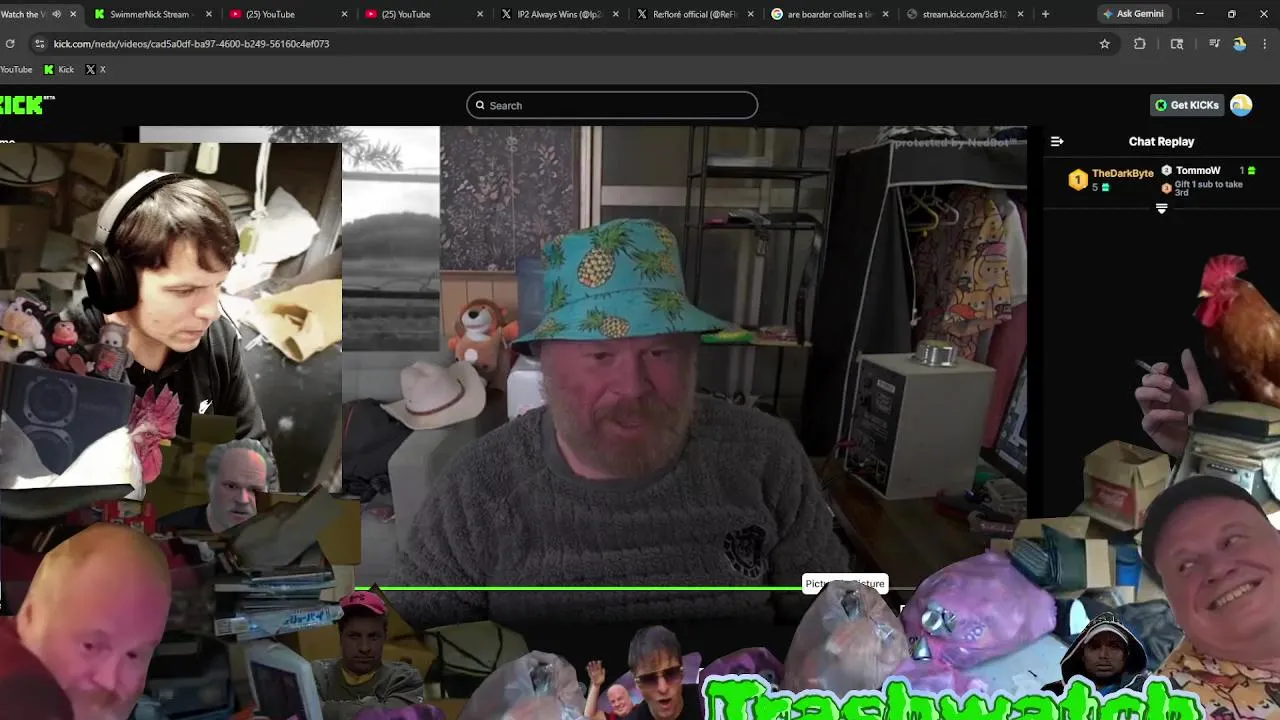Open the Chrome profile avatar in toolbar

[x=1240, y=44]
